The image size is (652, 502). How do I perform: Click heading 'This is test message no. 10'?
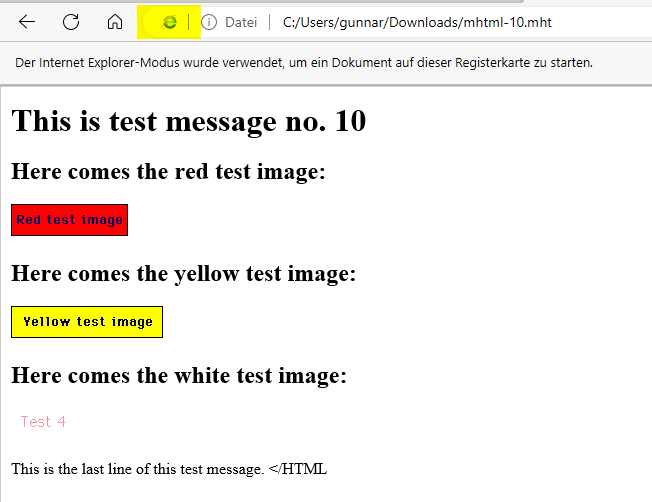189,121
